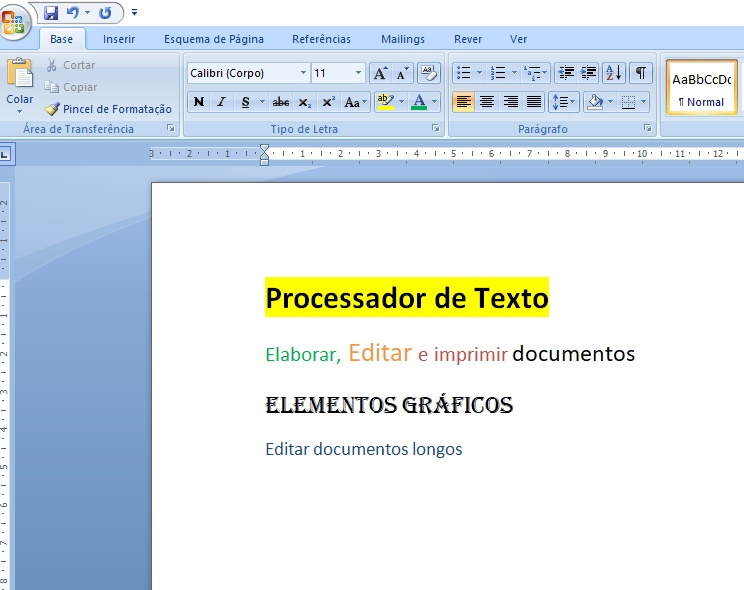Toggle italic formatting (I button)
The image size is (744, 590).
tap(221, 102)
